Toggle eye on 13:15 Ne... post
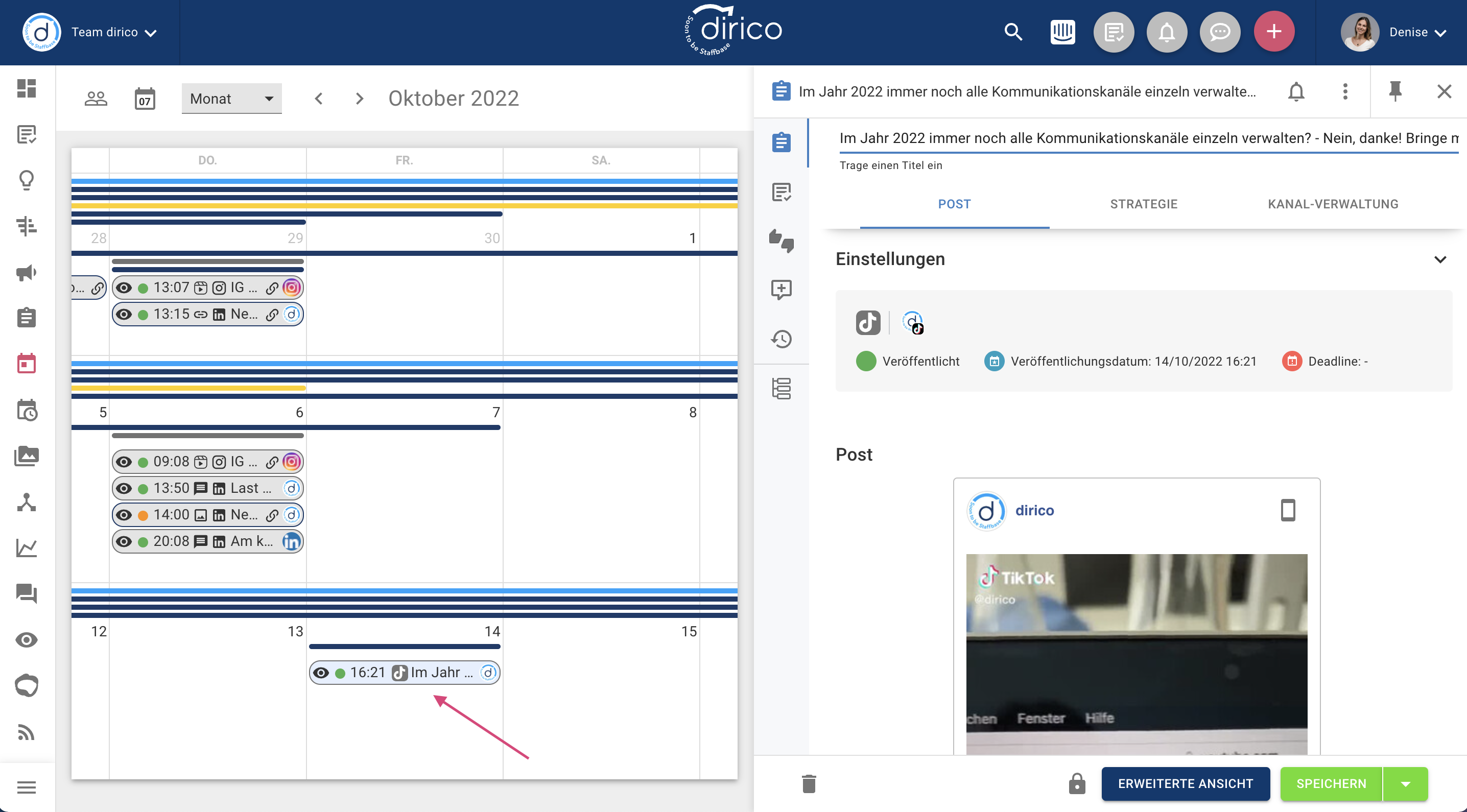1467x812 pixels. 124,314
